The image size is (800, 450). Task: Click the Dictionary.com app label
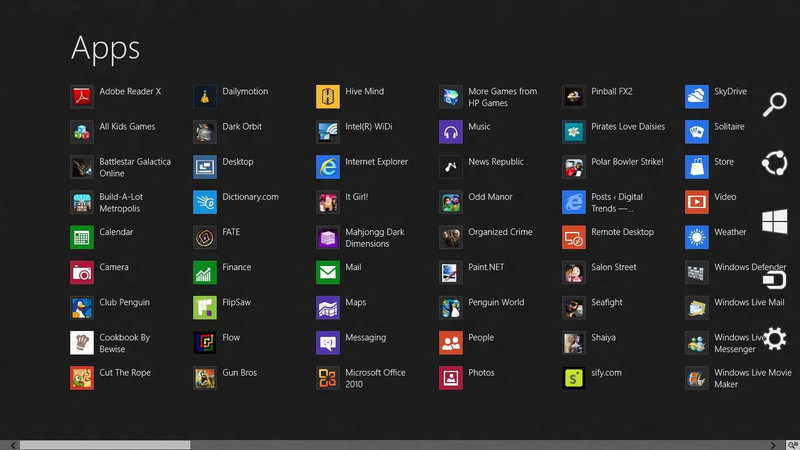(250, 197)
